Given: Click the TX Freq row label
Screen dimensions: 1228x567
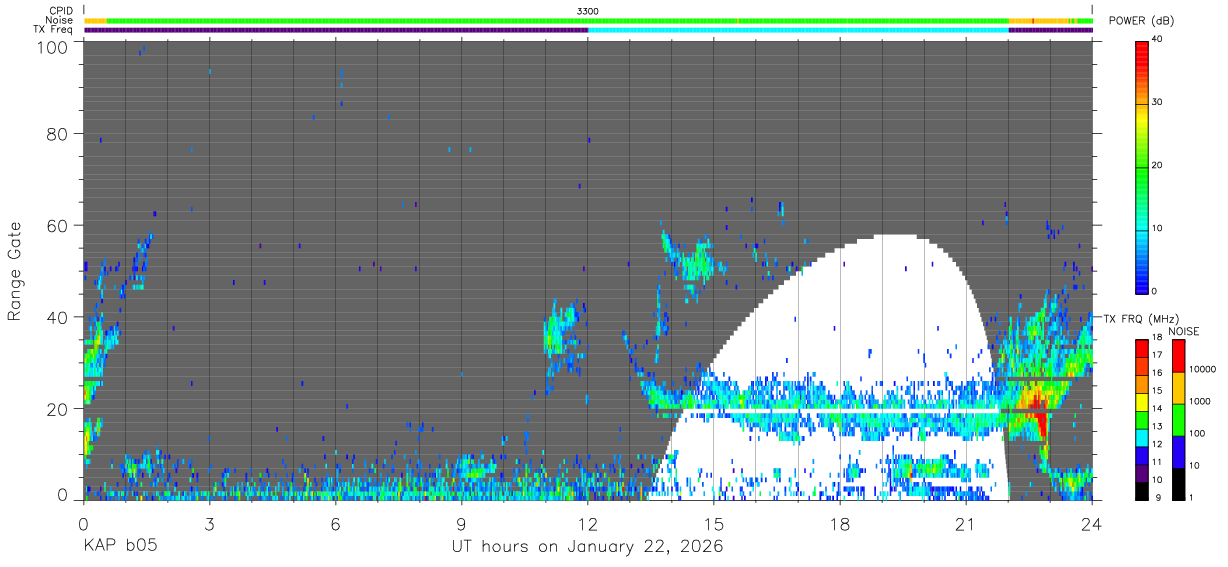Looking at the screenshot, I should (x=54, y=30).
